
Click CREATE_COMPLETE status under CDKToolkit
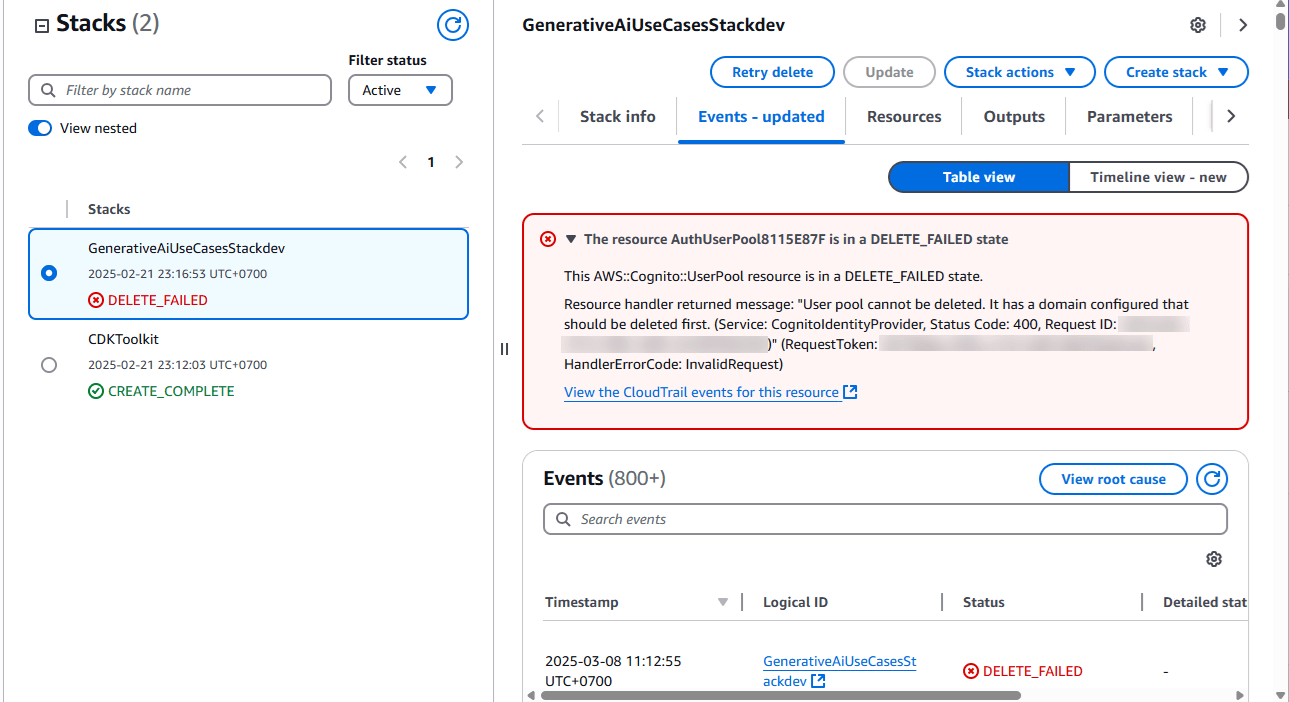(161, 391)
